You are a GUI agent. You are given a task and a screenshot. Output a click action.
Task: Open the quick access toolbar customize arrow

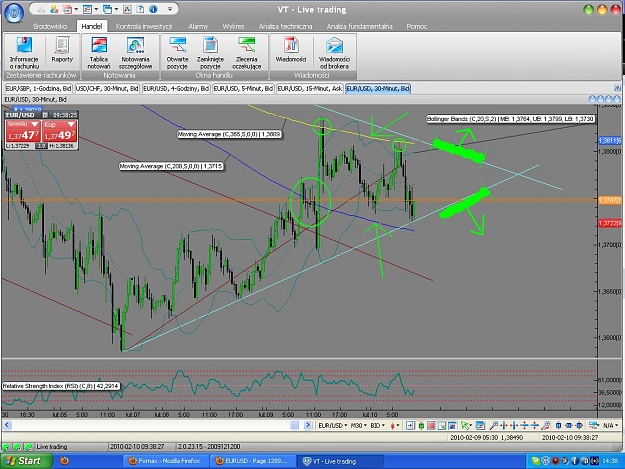coord(170,9)
